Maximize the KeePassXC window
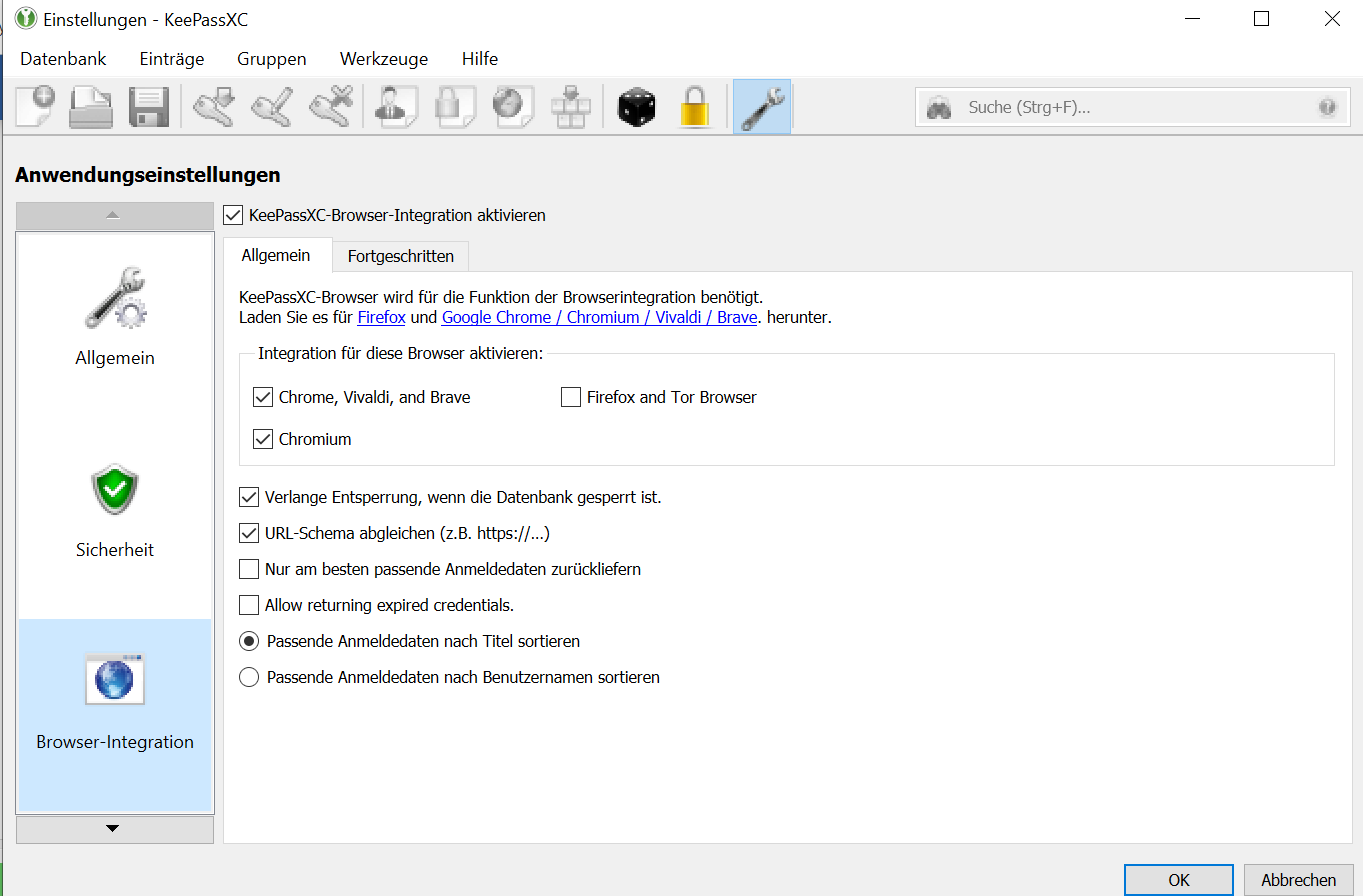The image size is (1363, 896). pyautogui.click(x=1261, y=18)
